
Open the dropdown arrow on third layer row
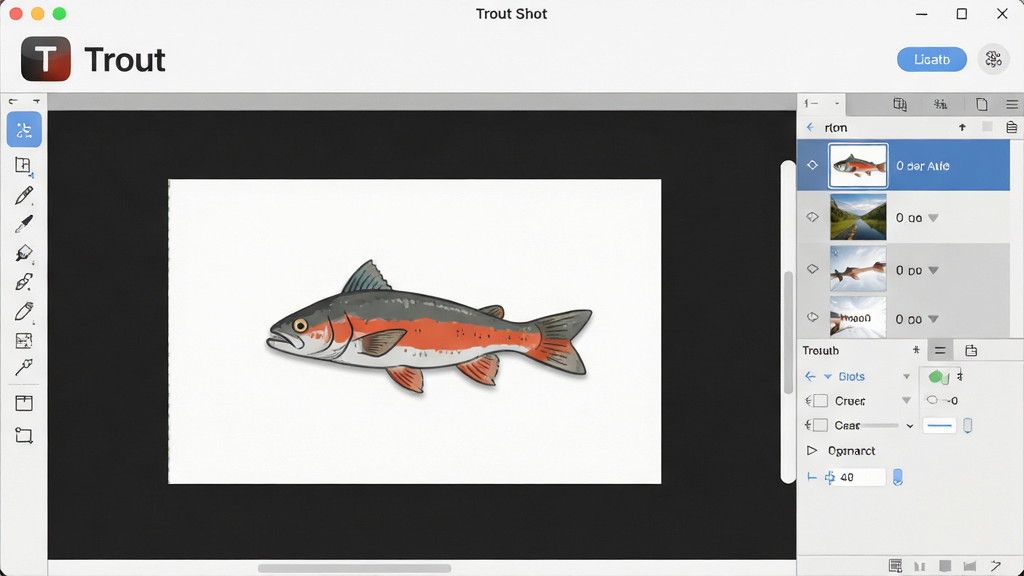tap(933, 270)
